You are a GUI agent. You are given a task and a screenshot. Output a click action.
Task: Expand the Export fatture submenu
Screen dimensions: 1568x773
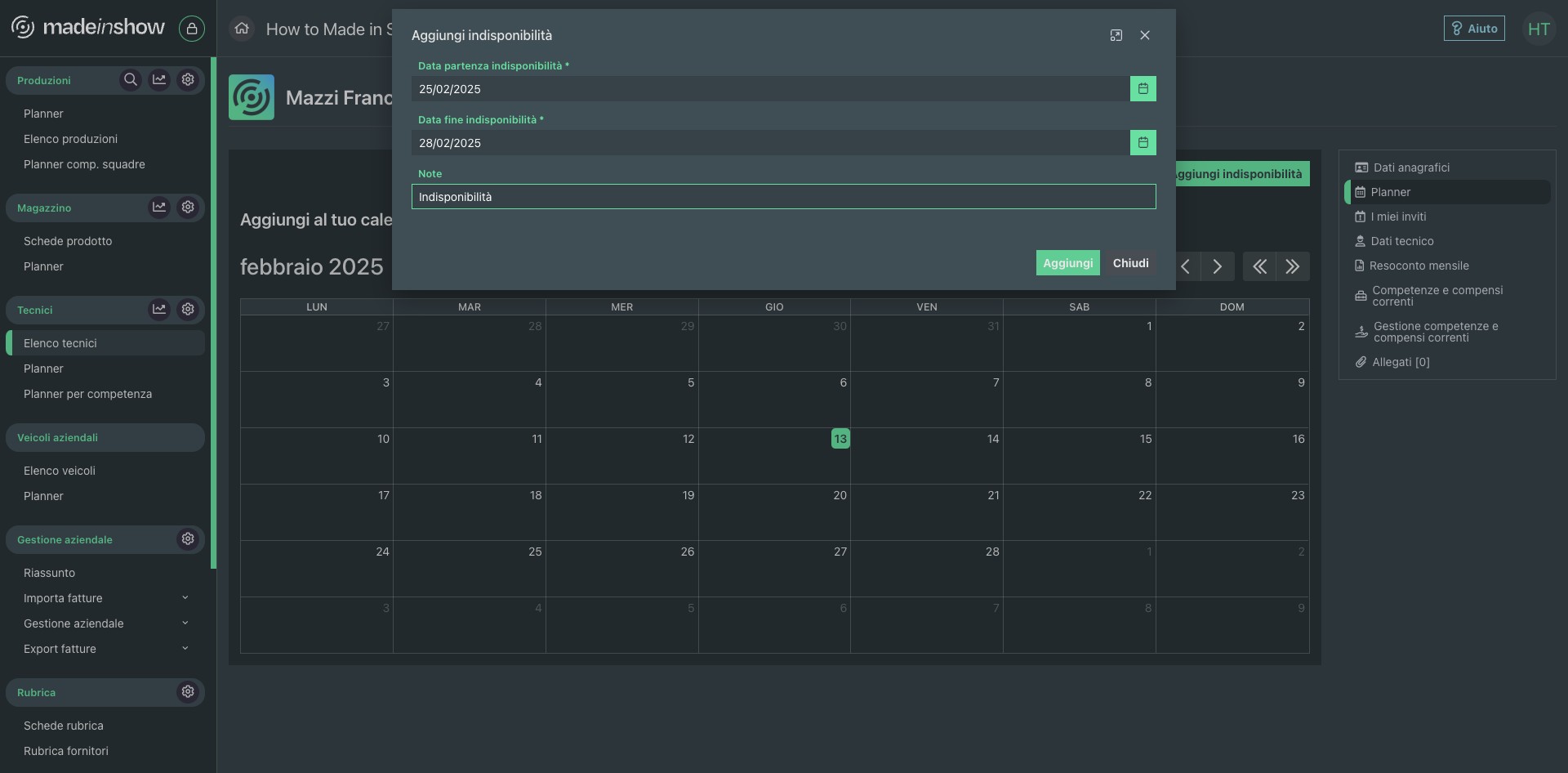185,649
